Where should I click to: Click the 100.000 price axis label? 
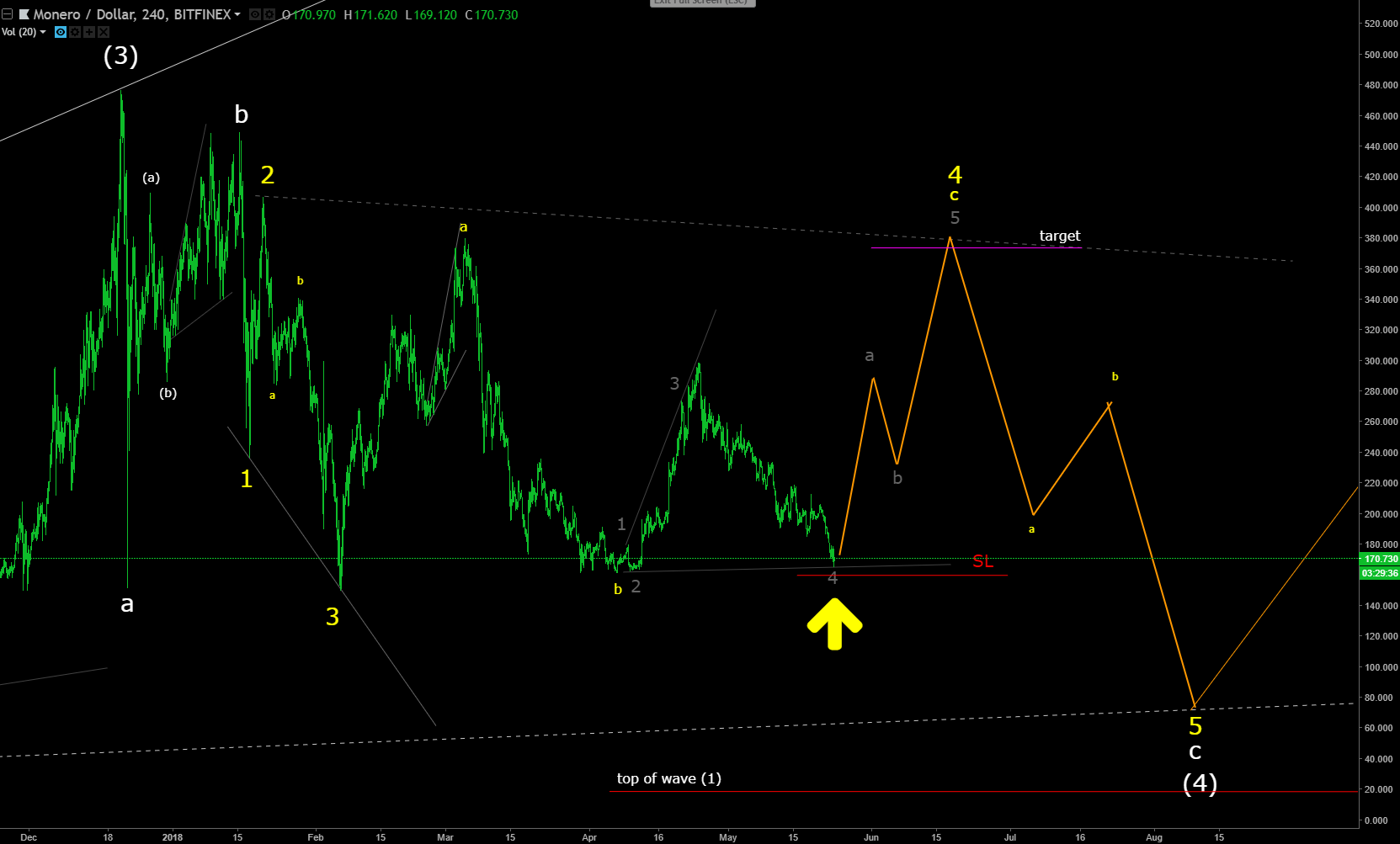[x=1381, y=667]
